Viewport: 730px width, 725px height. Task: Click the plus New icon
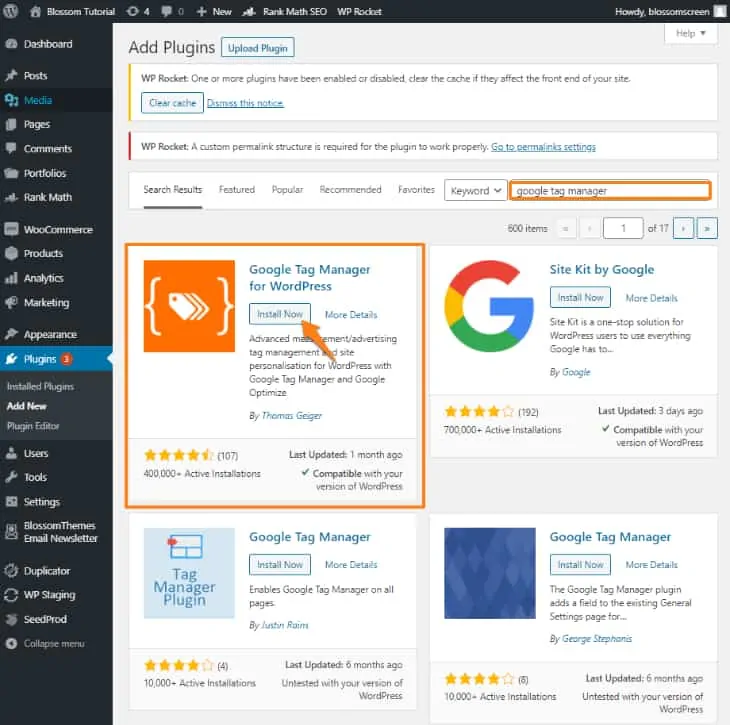pyautogui.click(x=201, y=12)
